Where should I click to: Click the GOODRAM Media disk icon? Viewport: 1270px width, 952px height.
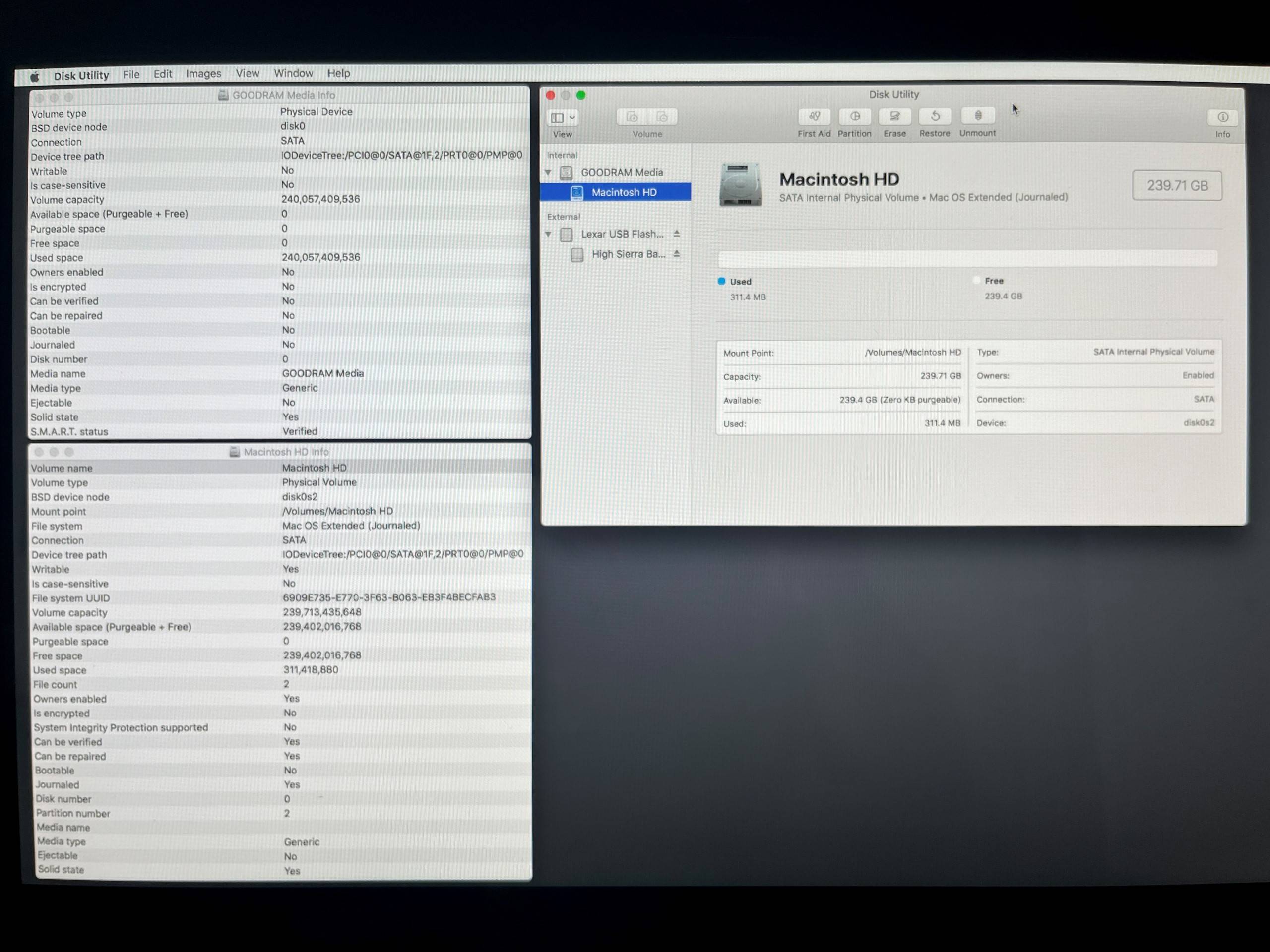point(567,173)
